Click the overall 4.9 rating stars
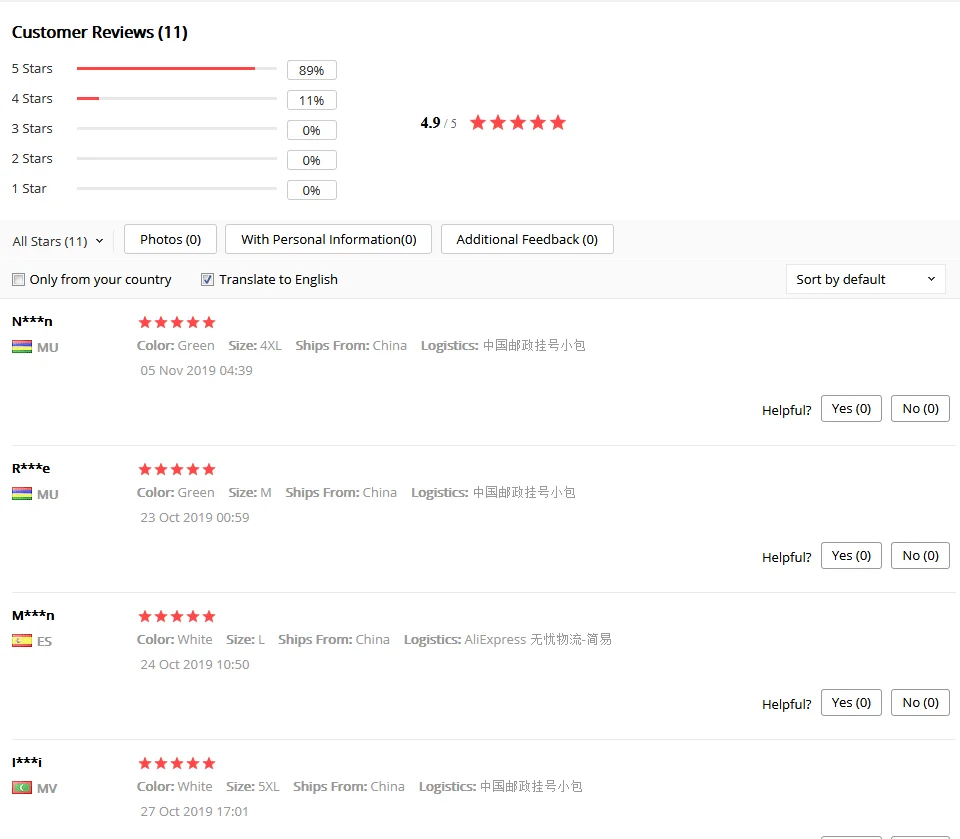This screenshot has width=960, height=839. (x=518, y=122)
